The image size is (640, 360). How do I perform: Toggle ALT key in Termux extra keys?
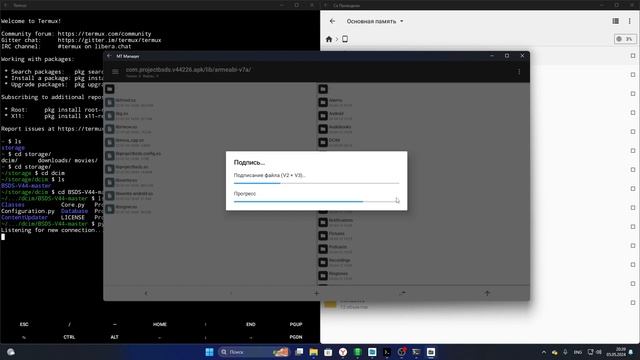pyautogui.click(x=114, y=337)
